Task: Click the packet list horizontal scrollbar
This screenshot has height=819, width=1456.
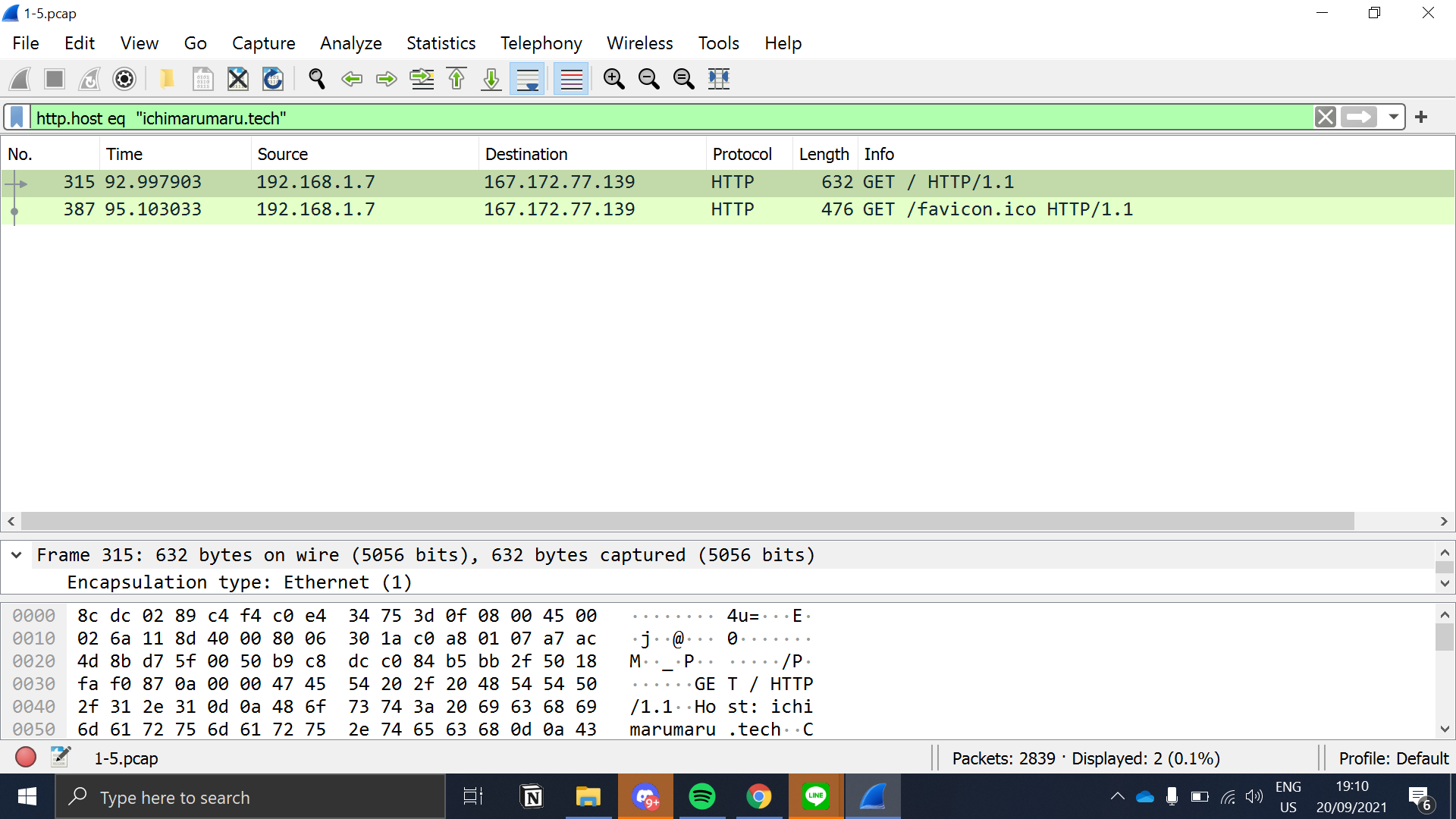Action: (682, 522)
